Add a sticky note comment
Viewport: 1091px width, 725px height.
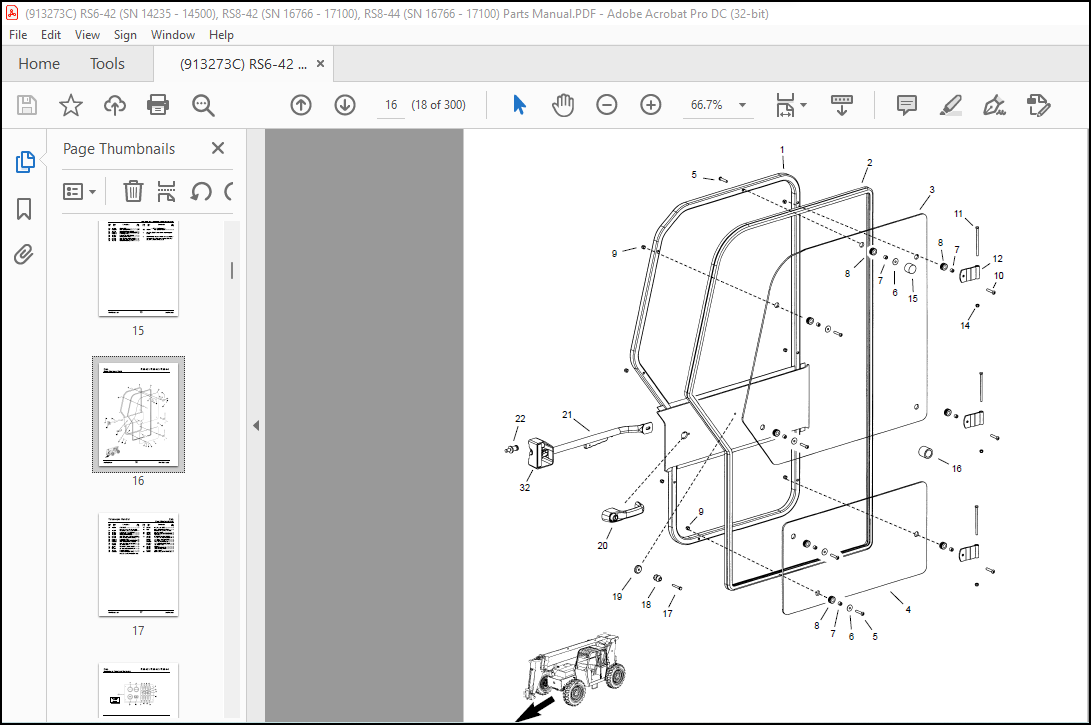coord(907,105)
